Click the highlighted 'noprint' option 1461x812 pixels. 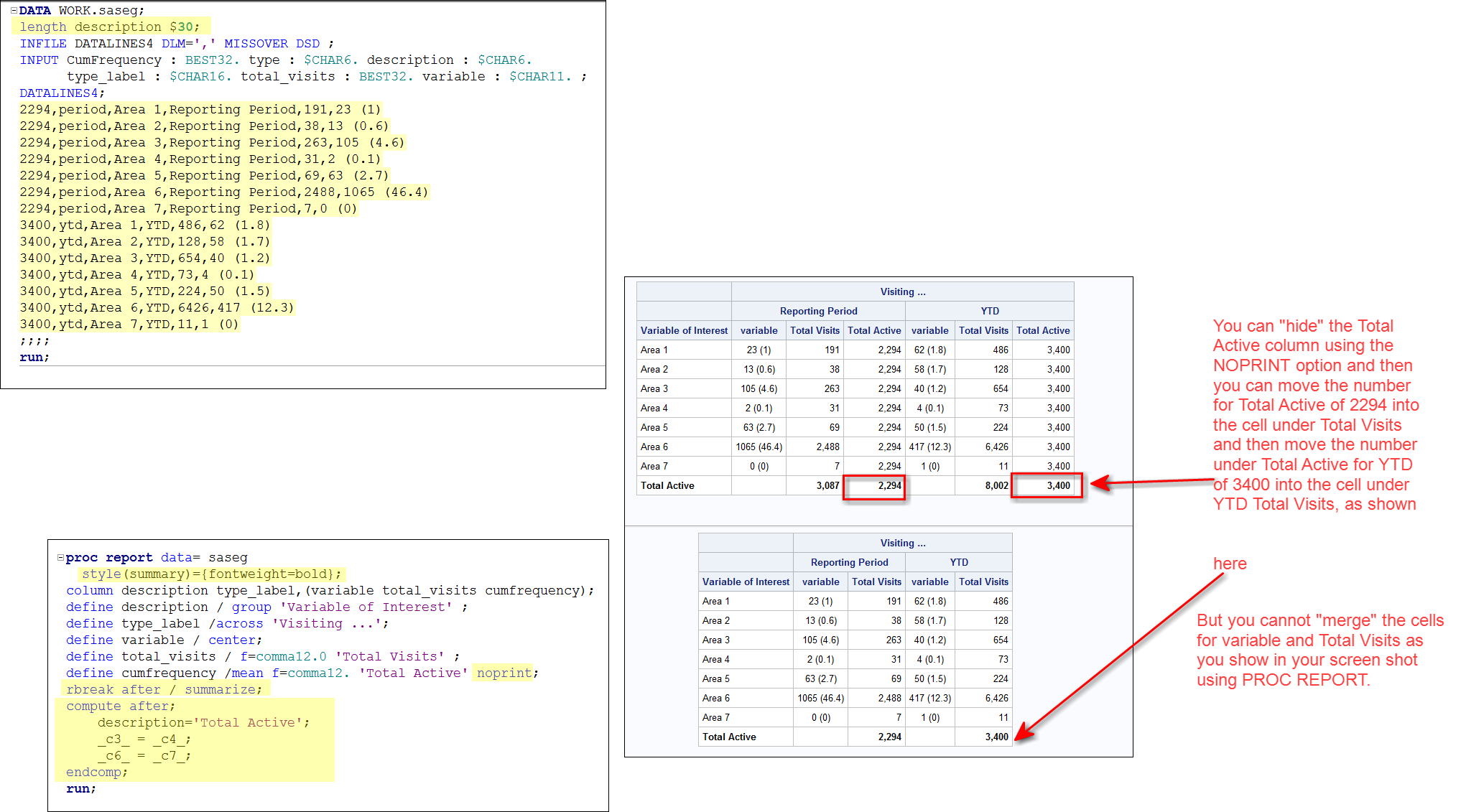click(x=504, y=673)
